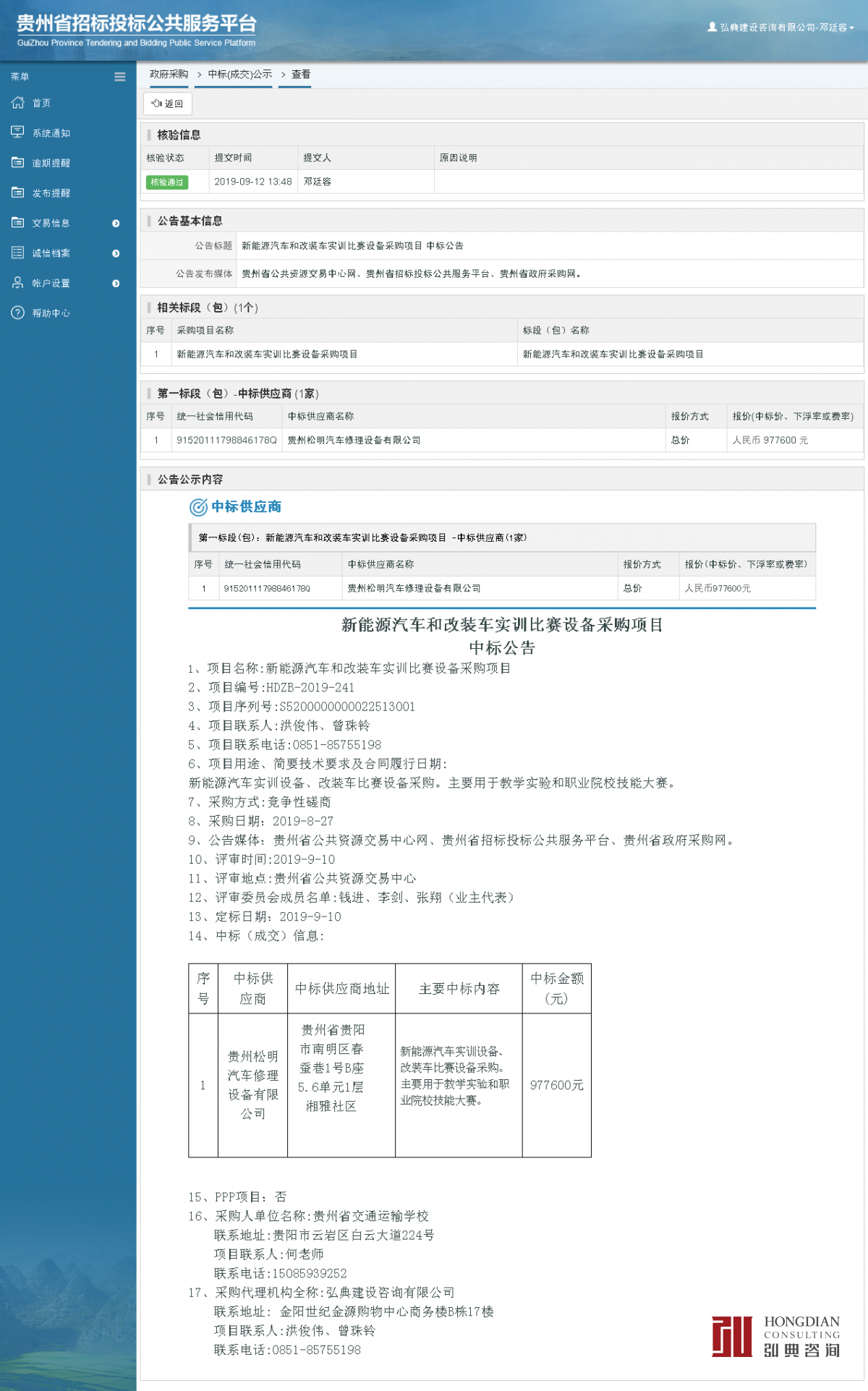Go to 政府采购 breadcrumb

pyautogui.click(x=169, y=75)
